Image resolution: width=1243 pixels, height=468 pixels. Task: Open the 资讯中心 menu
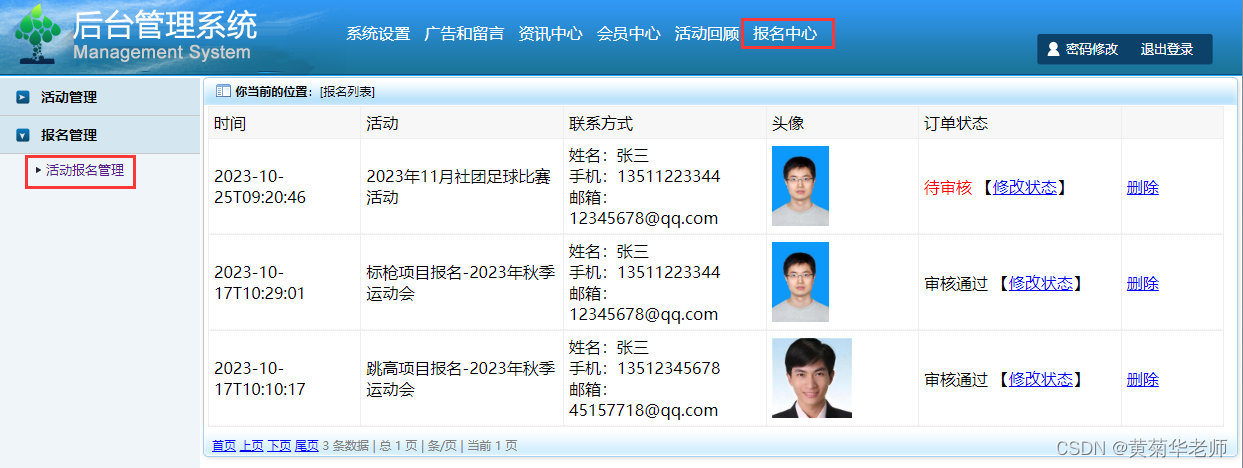(550, 33)
